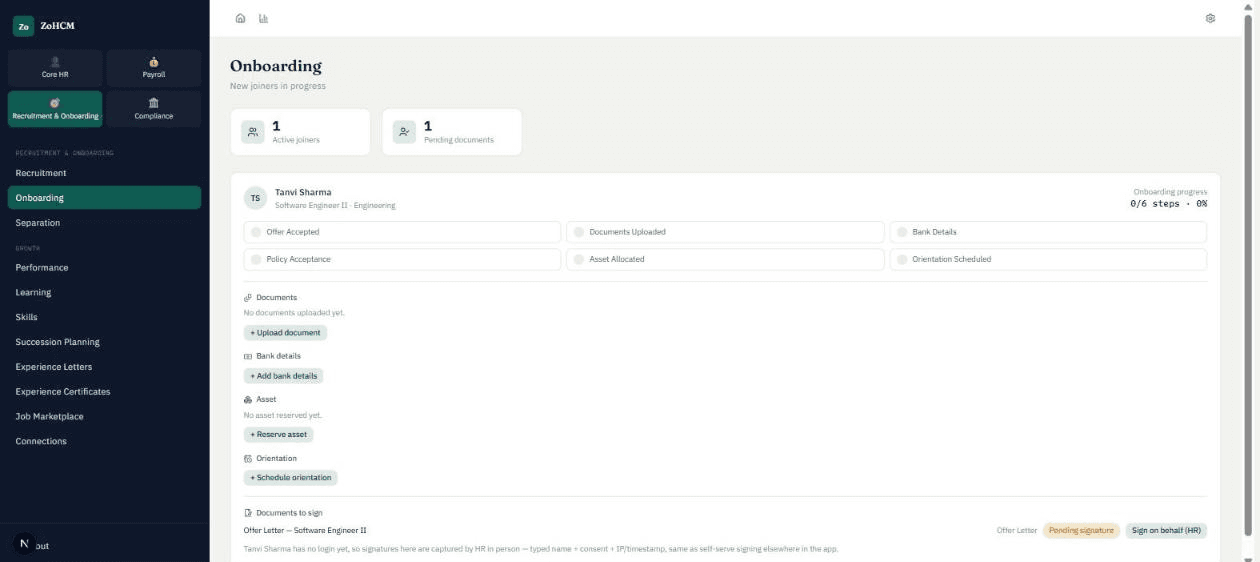This screenshot has width=1260, height=562.
Task: Open the home icon in top bar
Action: (x=240, y=18)
